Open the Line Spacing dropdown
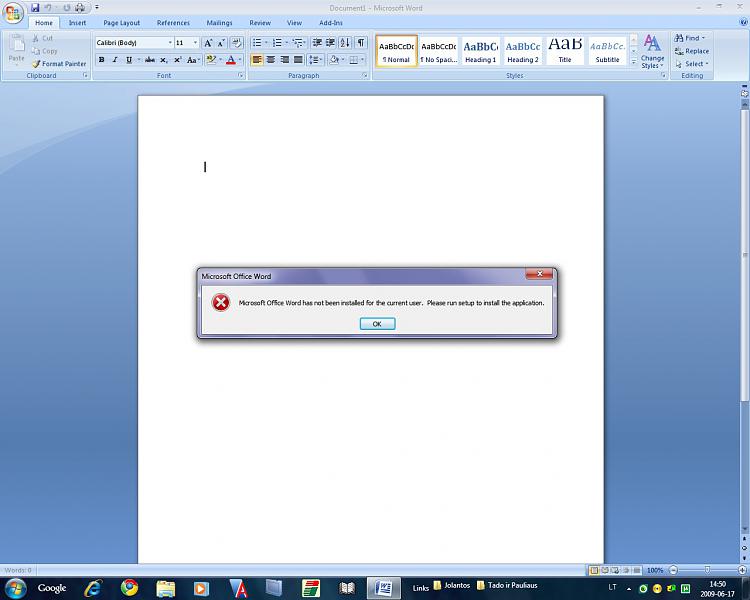750x600 pixels. click(316, 60)
